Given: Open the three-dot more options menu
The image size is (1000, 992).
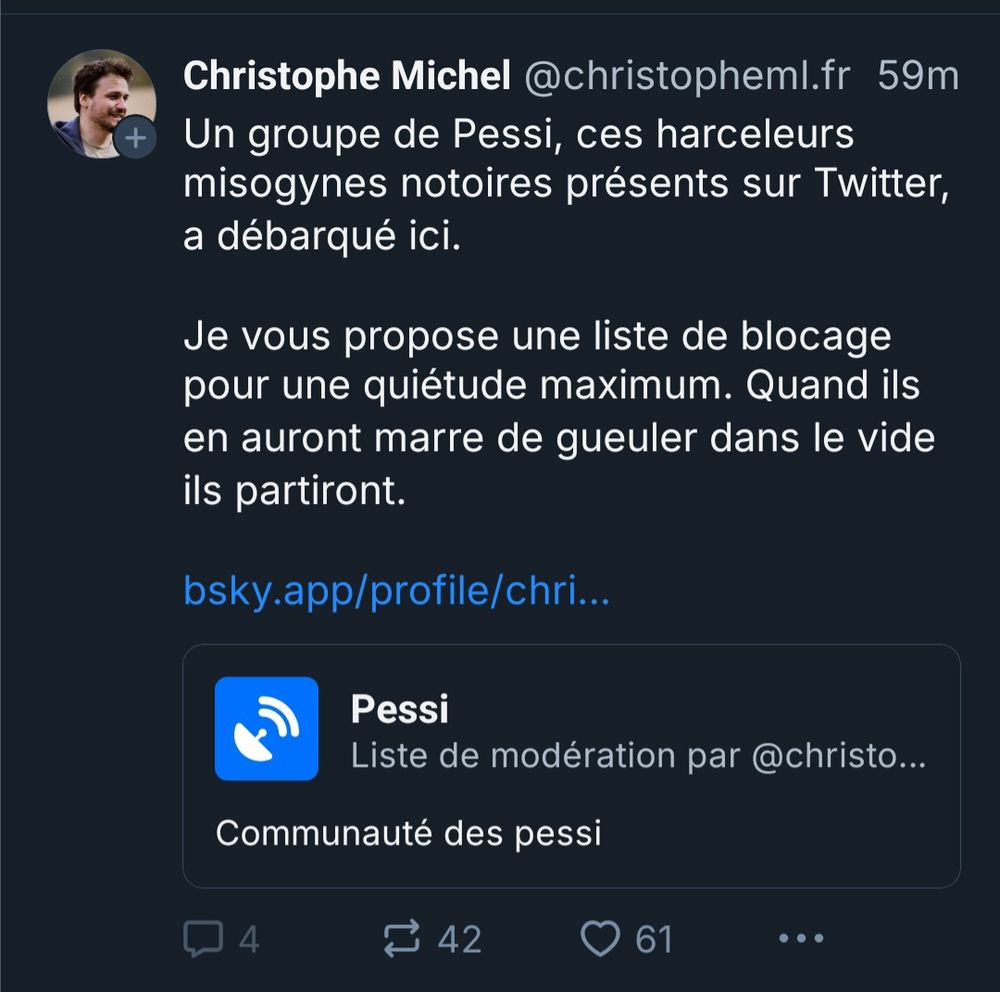Looking at the screenshot, I should click(x=800, y=939).
